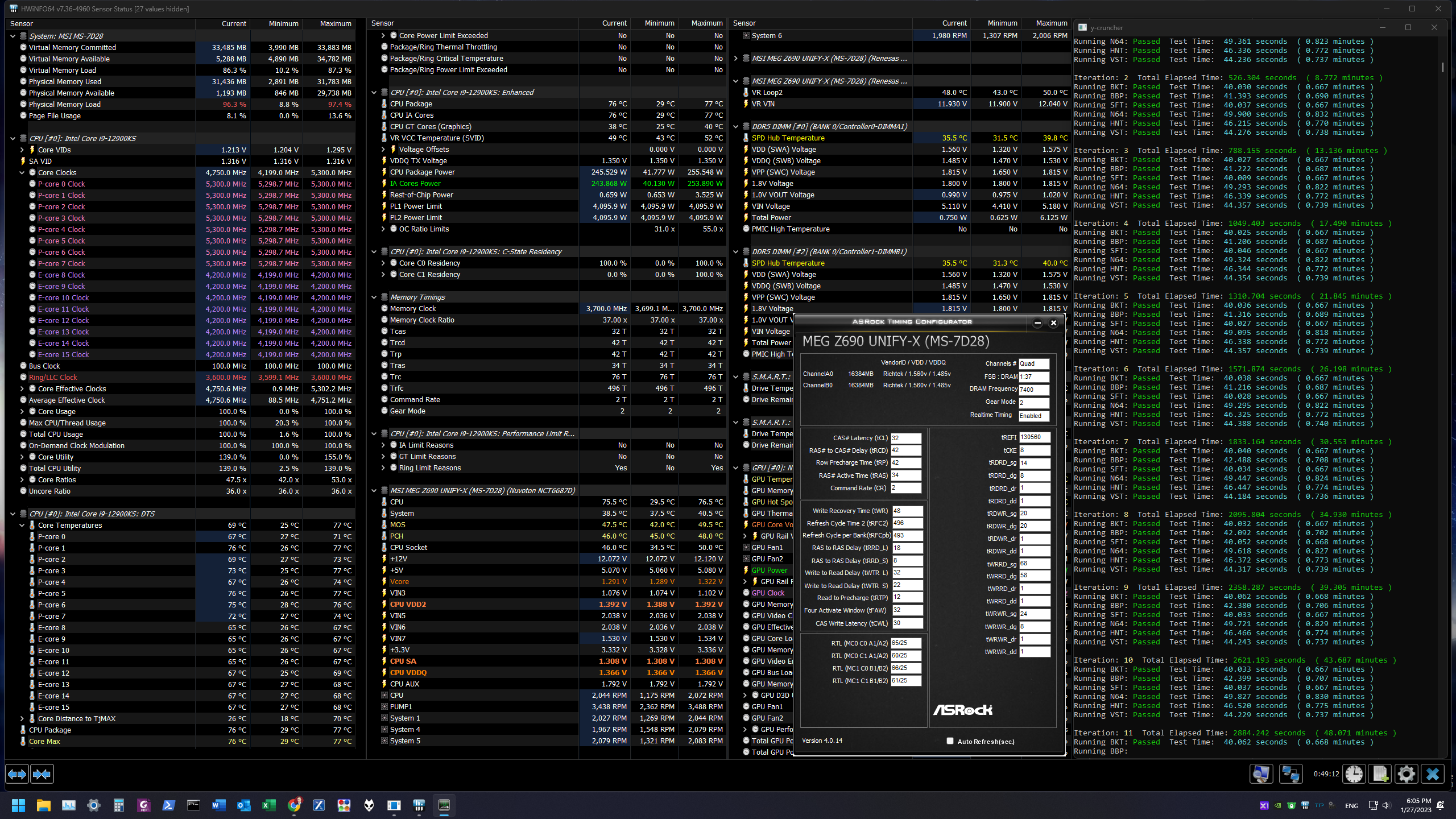The height and width of the screenshot is (819, 1456).
Task: Collapse the Memory Timings sensor group
Action: pos(374,297)
